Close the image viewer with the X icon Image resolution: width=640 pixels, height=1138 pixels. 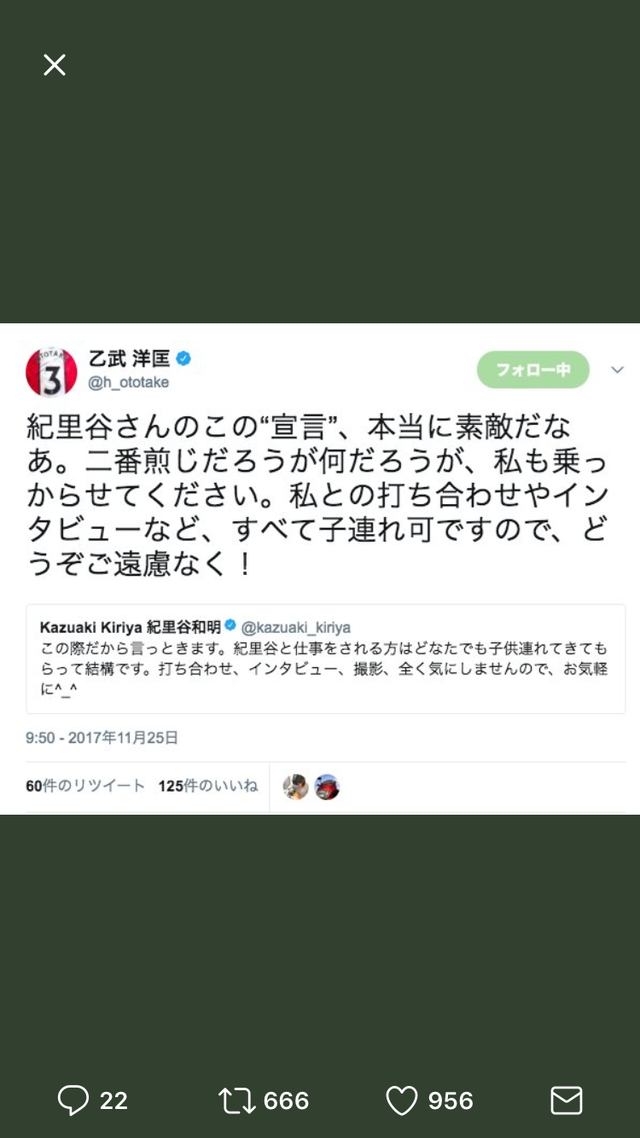tap(54, 65)
